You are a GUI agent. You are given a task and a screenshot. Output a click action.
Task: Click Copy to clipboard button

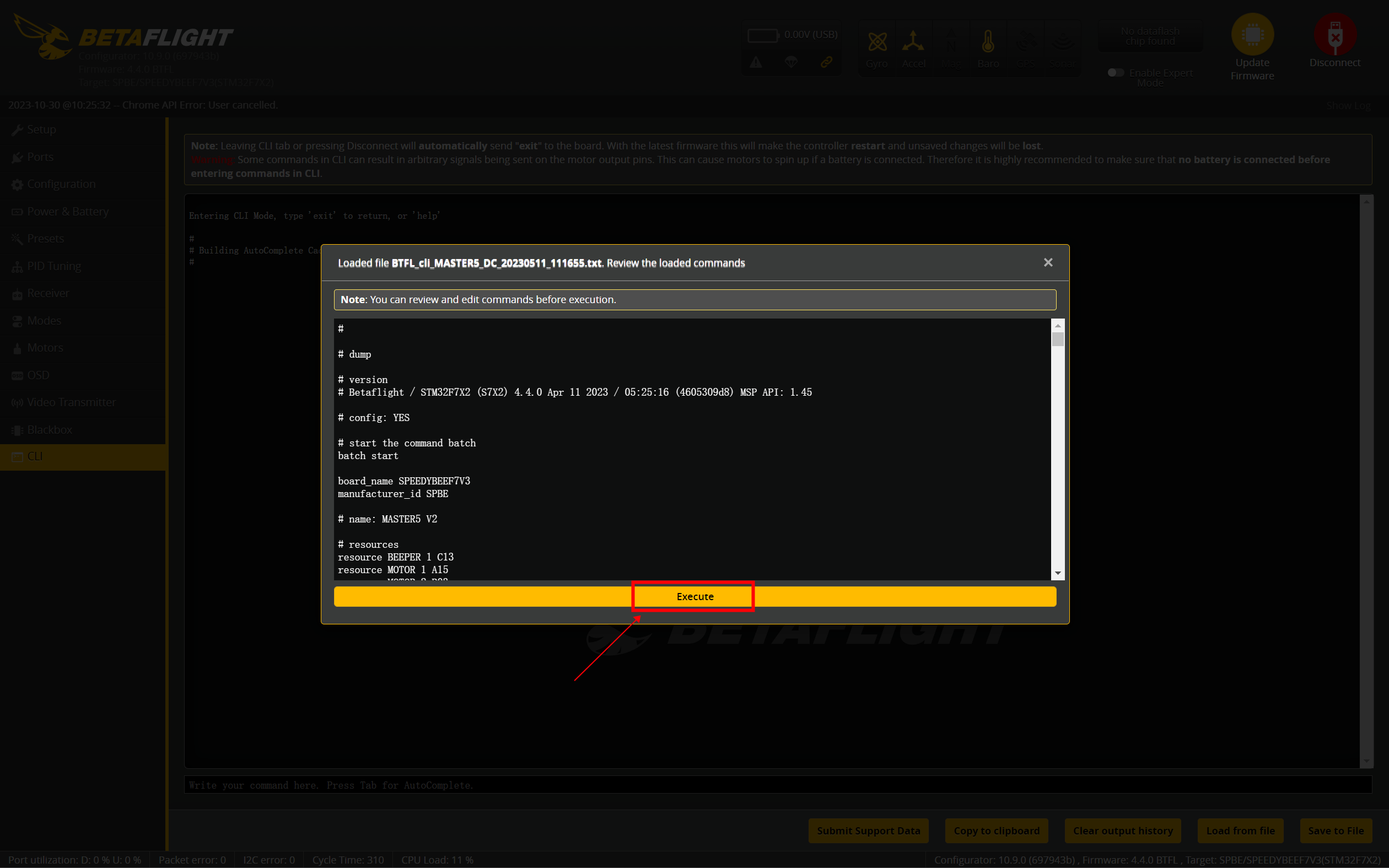997,831
